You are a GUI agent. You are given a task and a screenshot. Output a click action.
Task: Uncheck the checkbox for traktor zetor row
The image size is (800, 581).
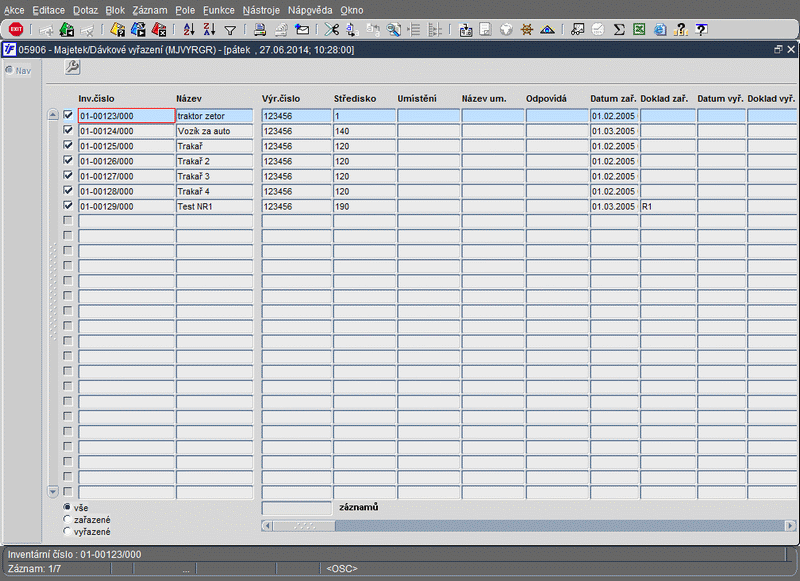68,116
